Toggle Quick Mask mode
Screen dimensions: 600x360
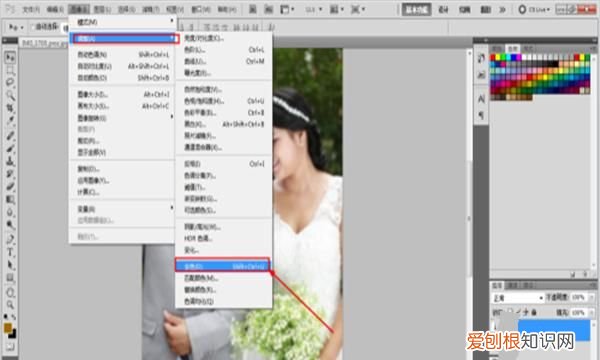coord(10,347)
